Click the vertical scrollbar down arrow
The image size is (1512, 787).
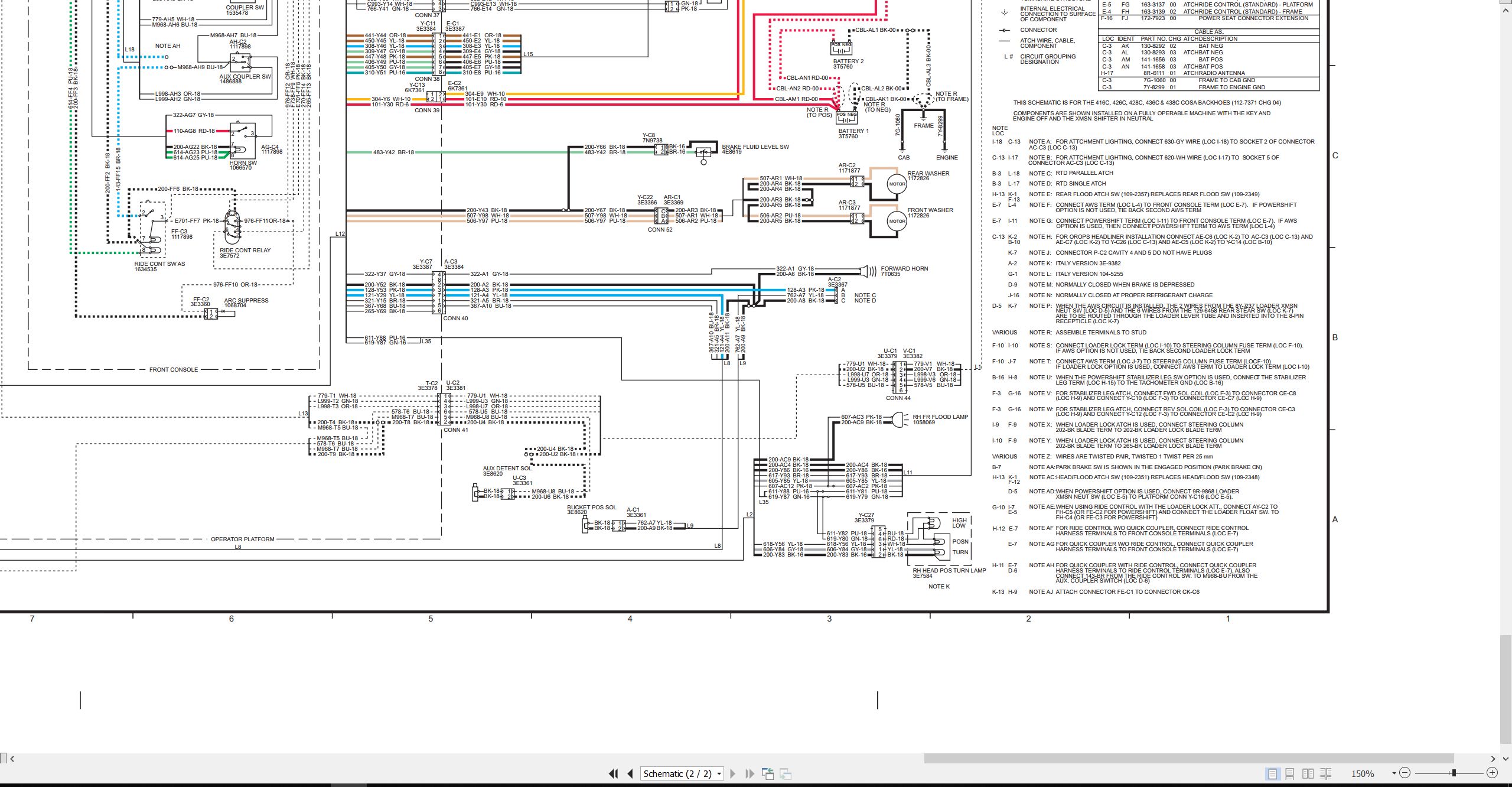pyautogui.click(x=1505, y=759)
